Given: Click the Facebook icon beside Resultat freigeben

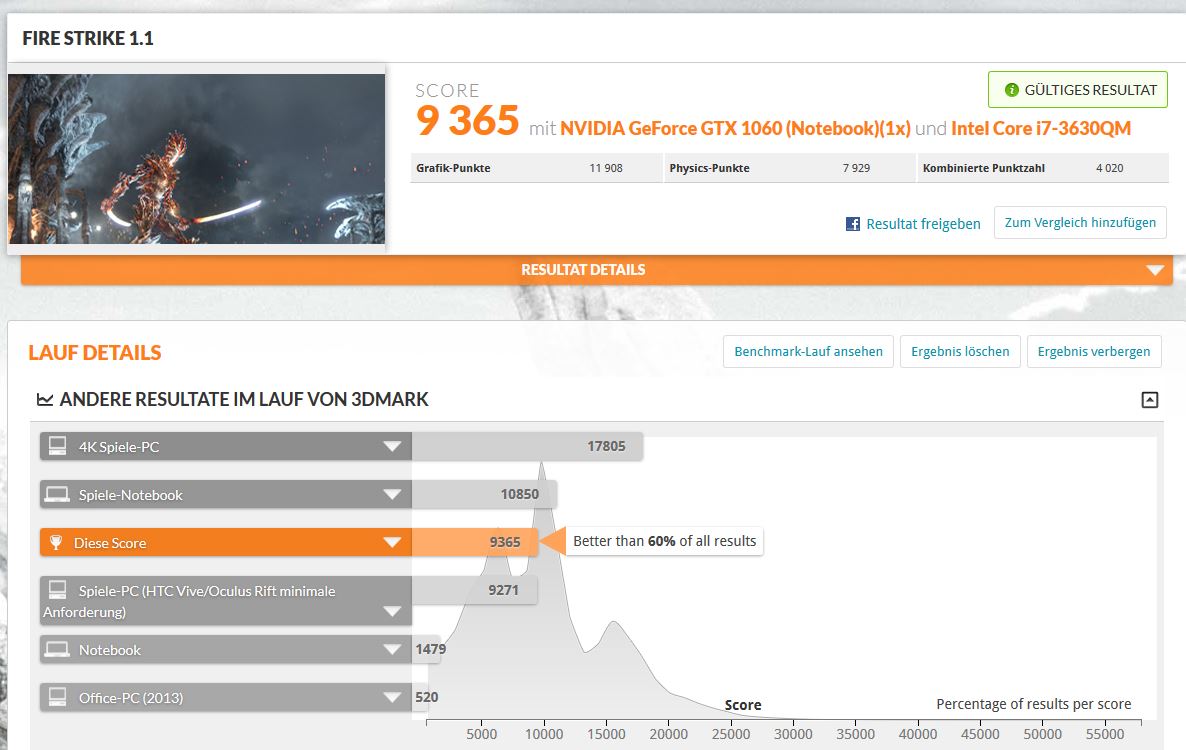Looking at the screenshot, I should [853, 224].
